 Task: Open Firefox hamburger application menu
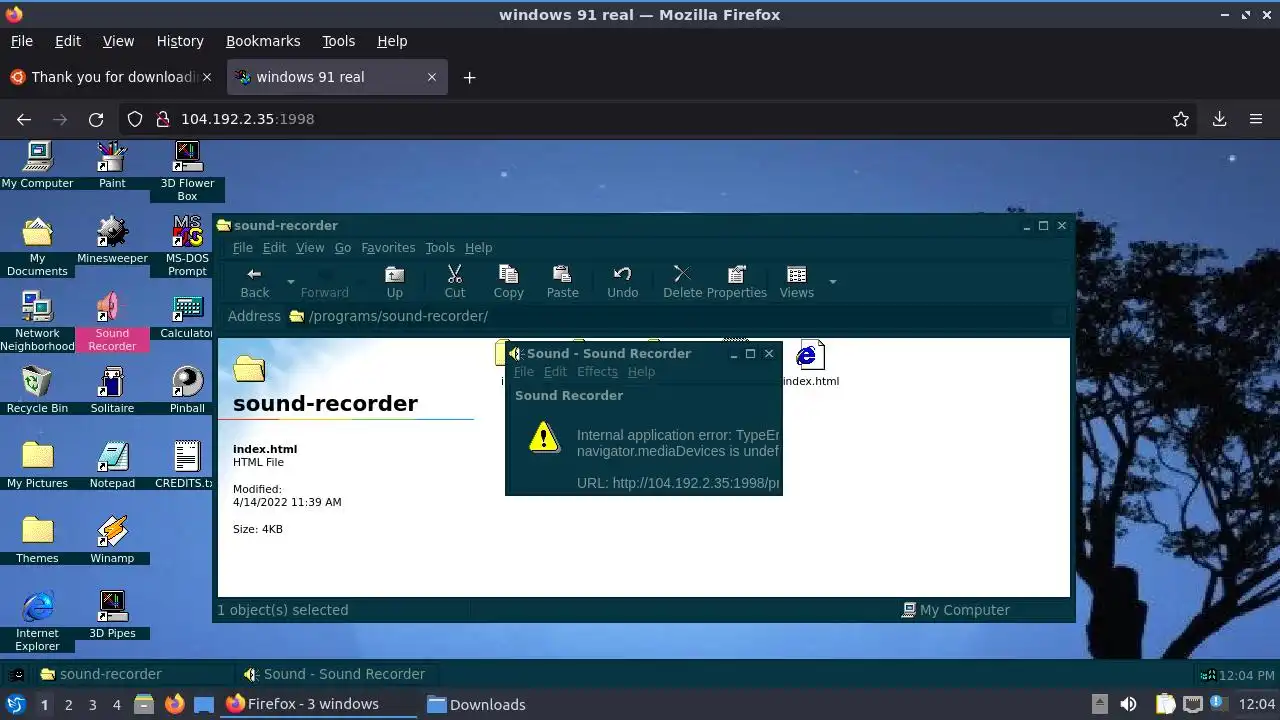(1256, 119)
